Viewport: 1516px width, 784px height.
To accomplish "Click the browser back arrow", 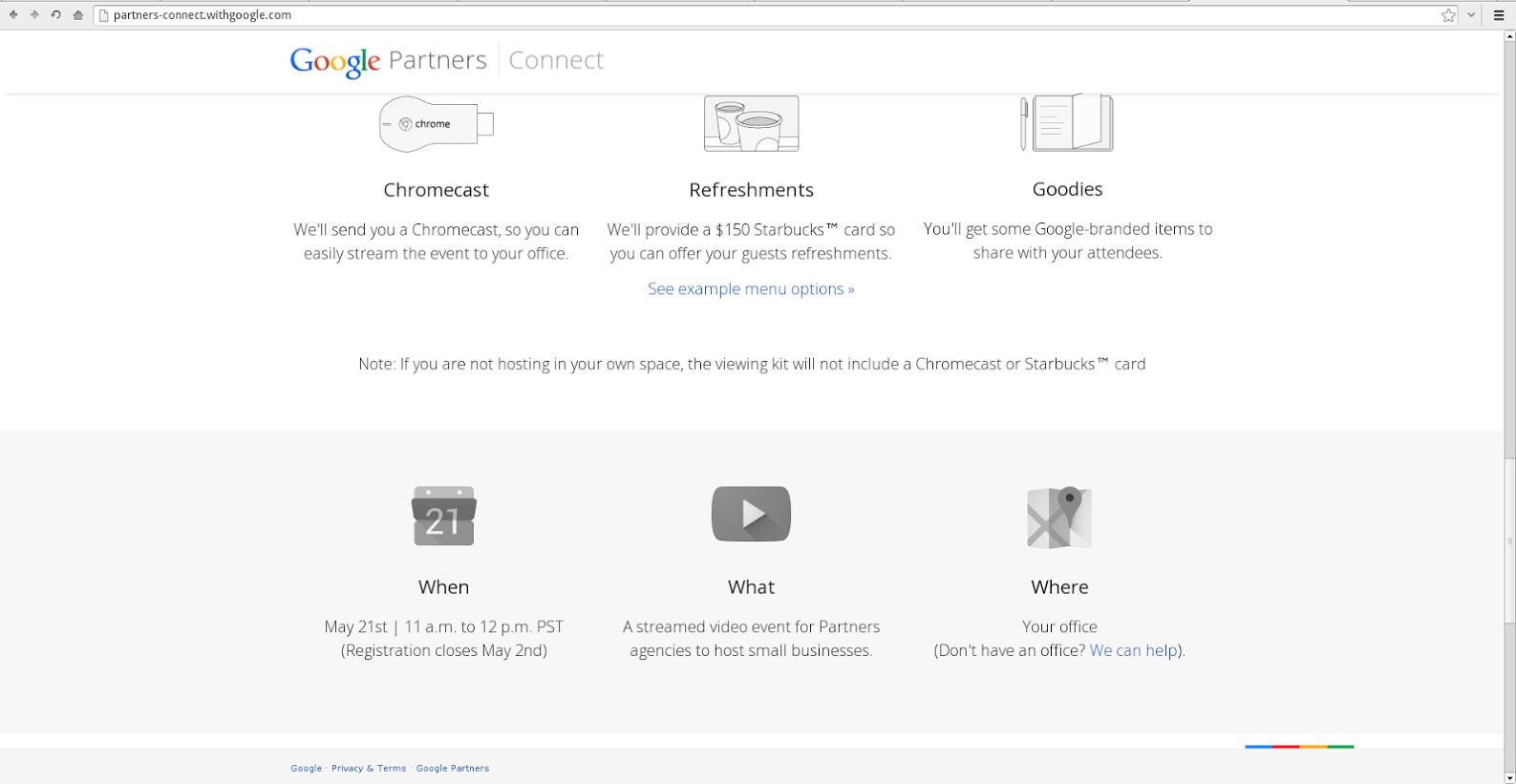I will point(13,15).
